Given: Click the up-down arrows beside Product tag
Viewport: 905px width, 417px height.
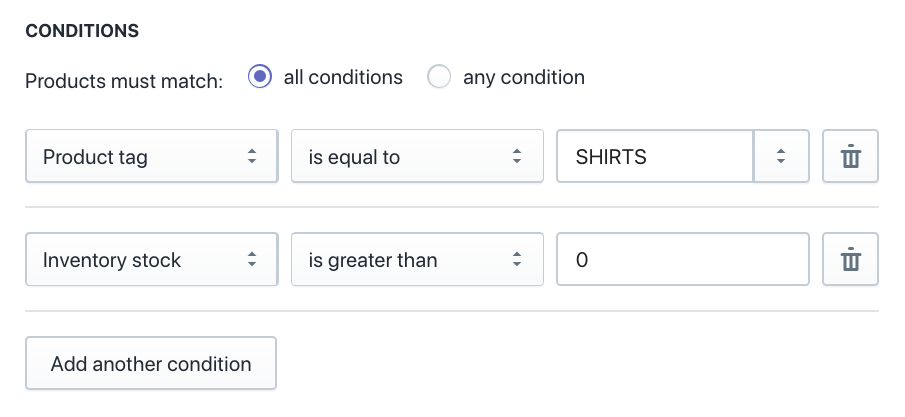Looking at the screenshot, I should click(252, 157).
